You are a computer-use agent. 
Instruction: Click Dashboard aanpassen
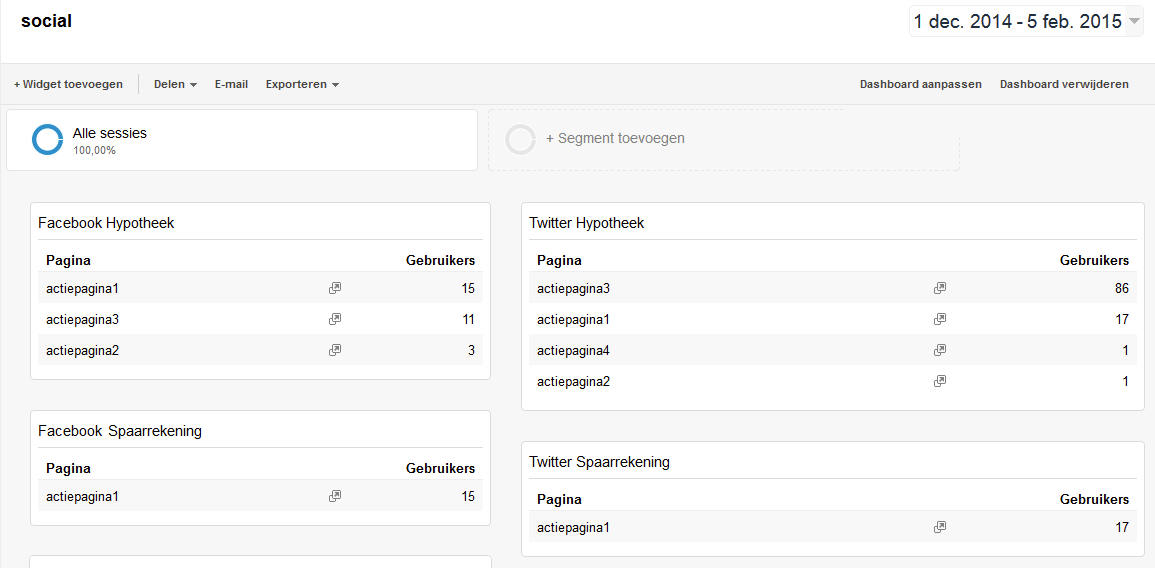coord(920,85)
